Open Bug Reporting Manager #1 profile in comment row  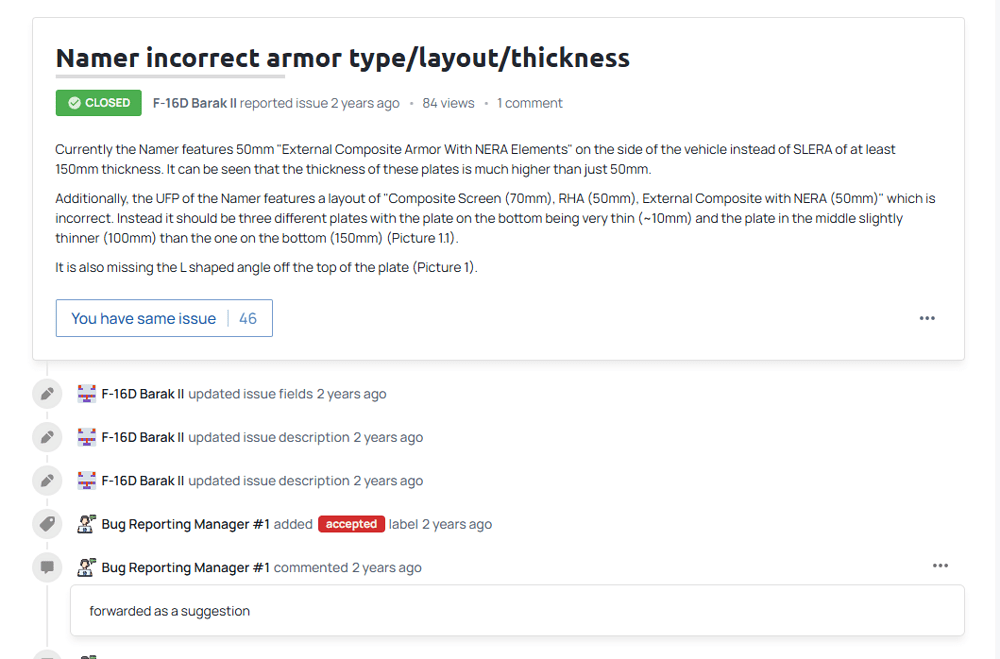[x=185, y=567]
